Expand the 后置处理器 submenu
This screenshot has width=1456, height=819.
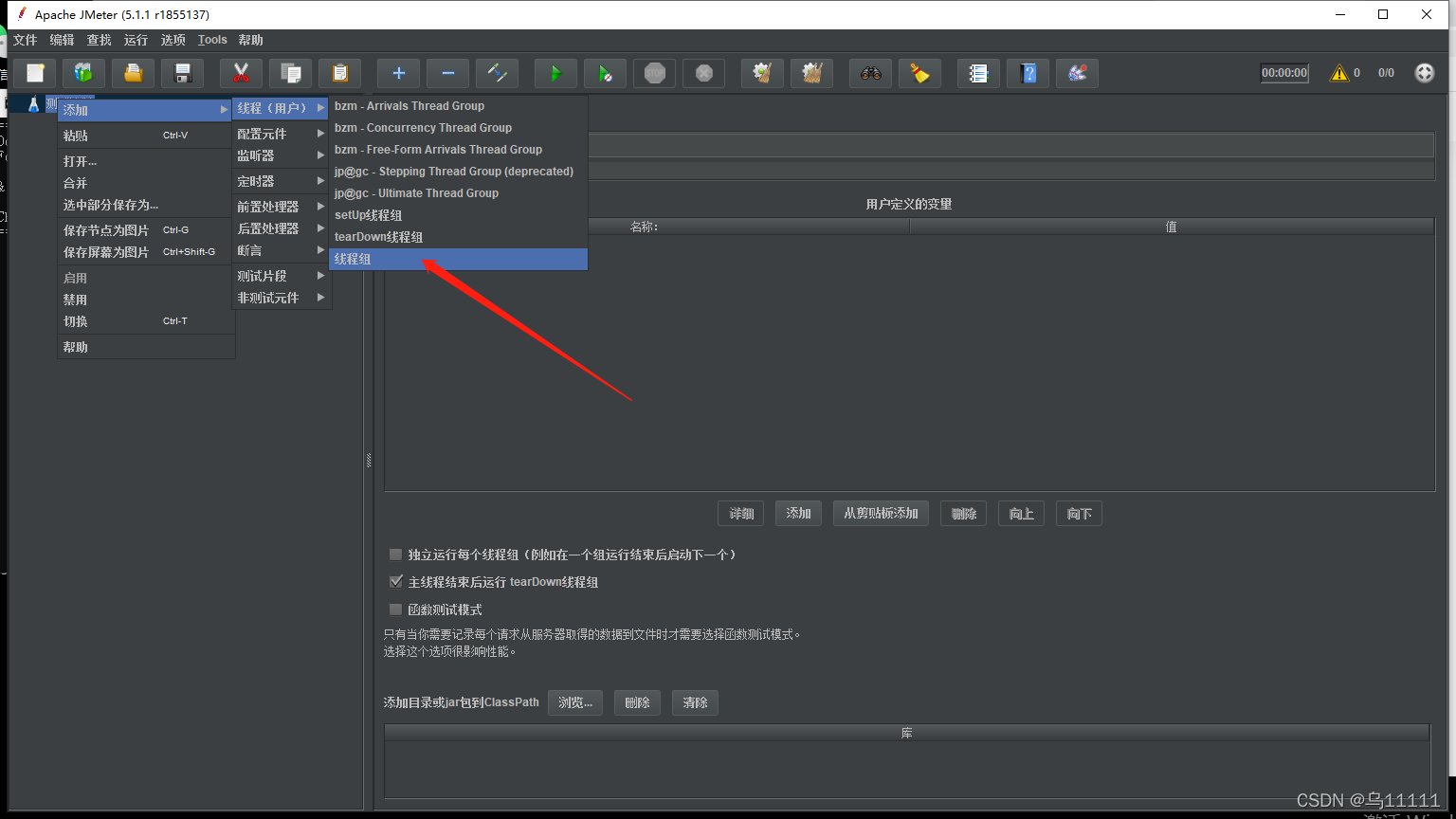coord(281,228)
